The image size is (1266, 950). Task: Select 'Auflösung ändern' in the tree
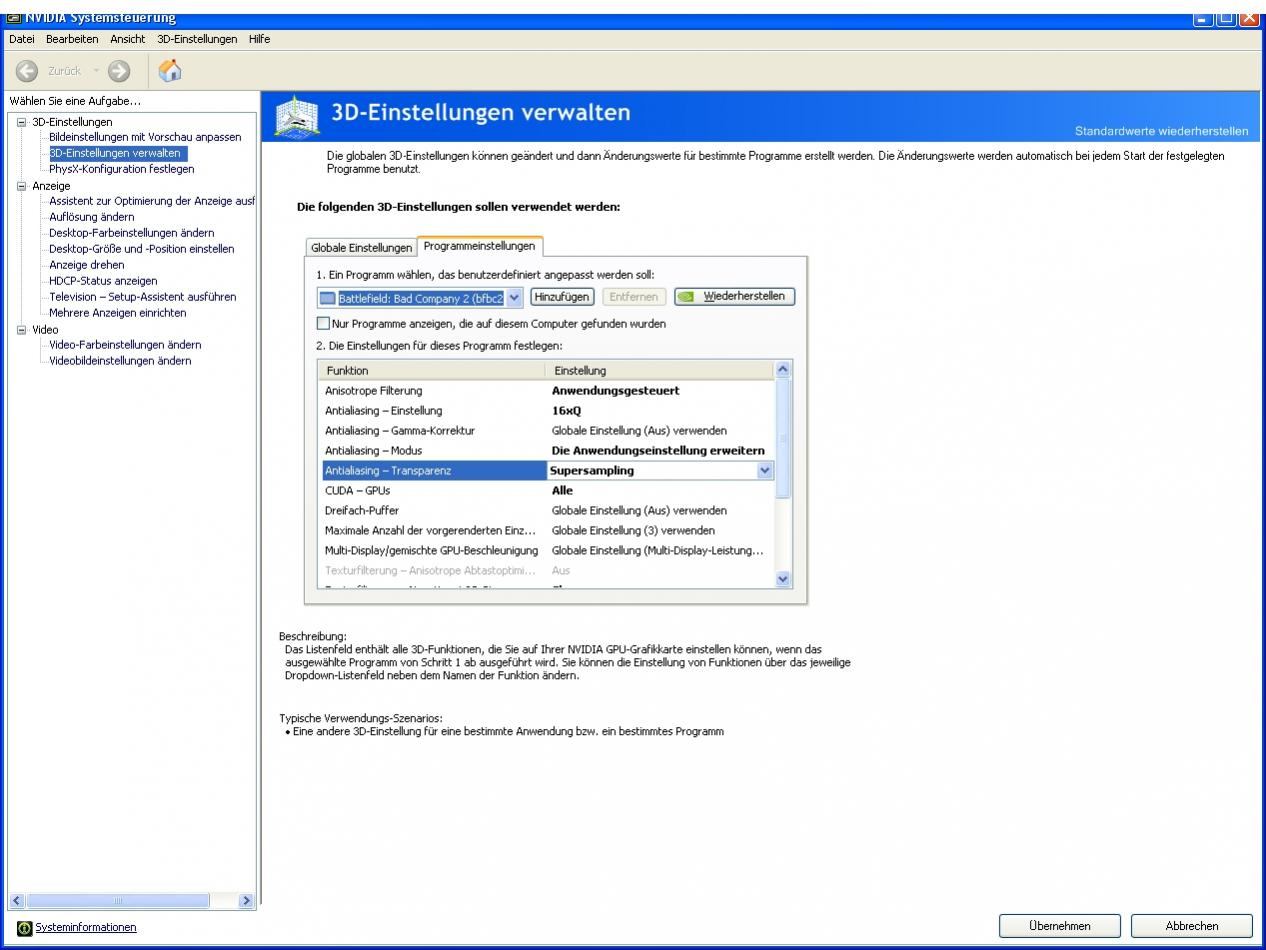pyautogui.click(x=92, y=217)
